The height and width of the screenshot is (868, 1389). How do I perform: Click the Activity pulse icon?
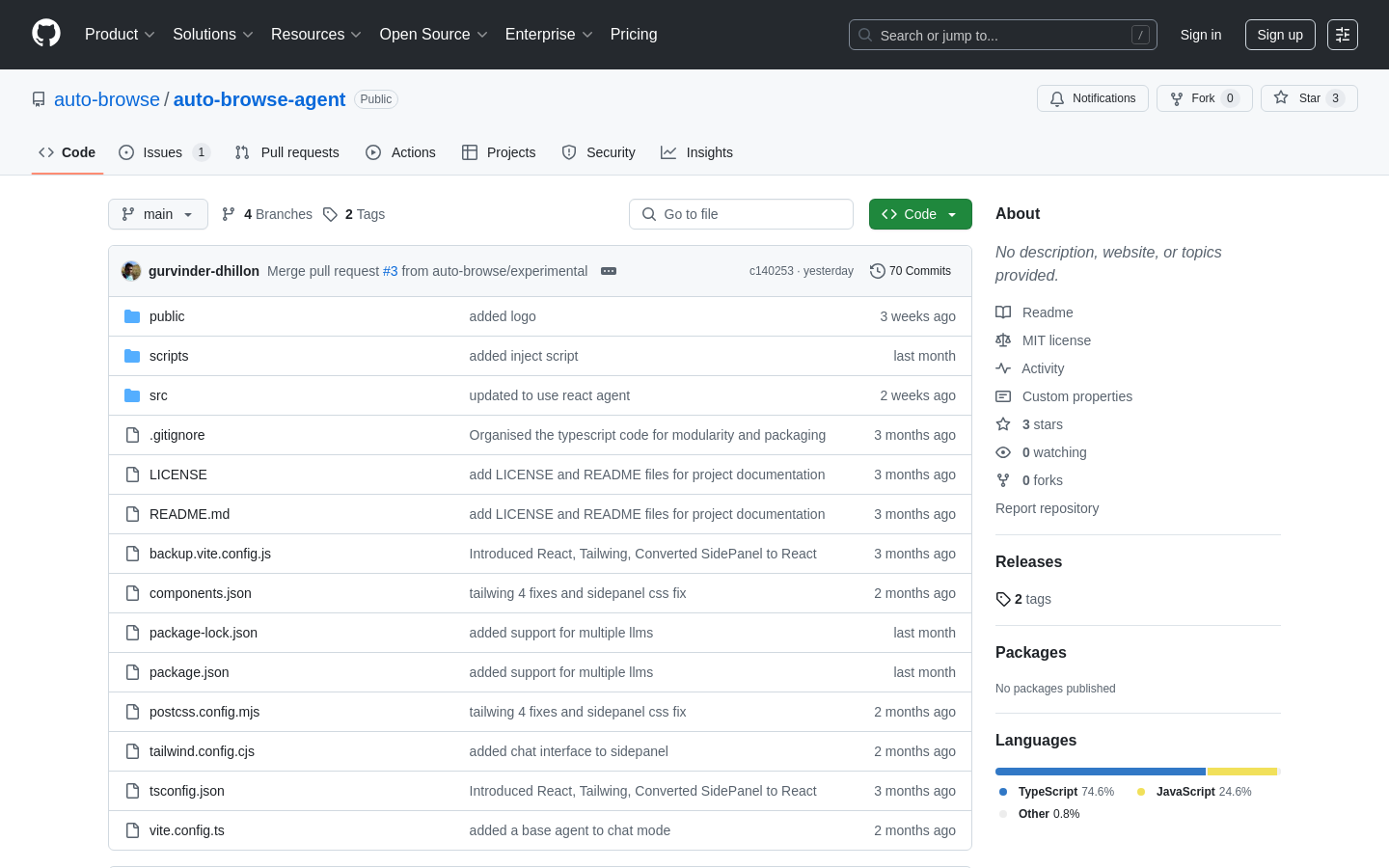[1003, 368]
